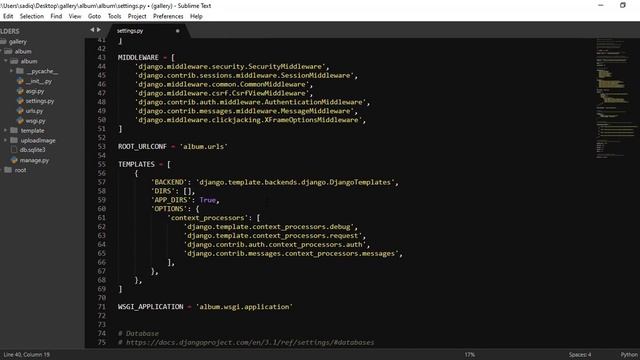Click the 'BACKEND' key text

169,182
